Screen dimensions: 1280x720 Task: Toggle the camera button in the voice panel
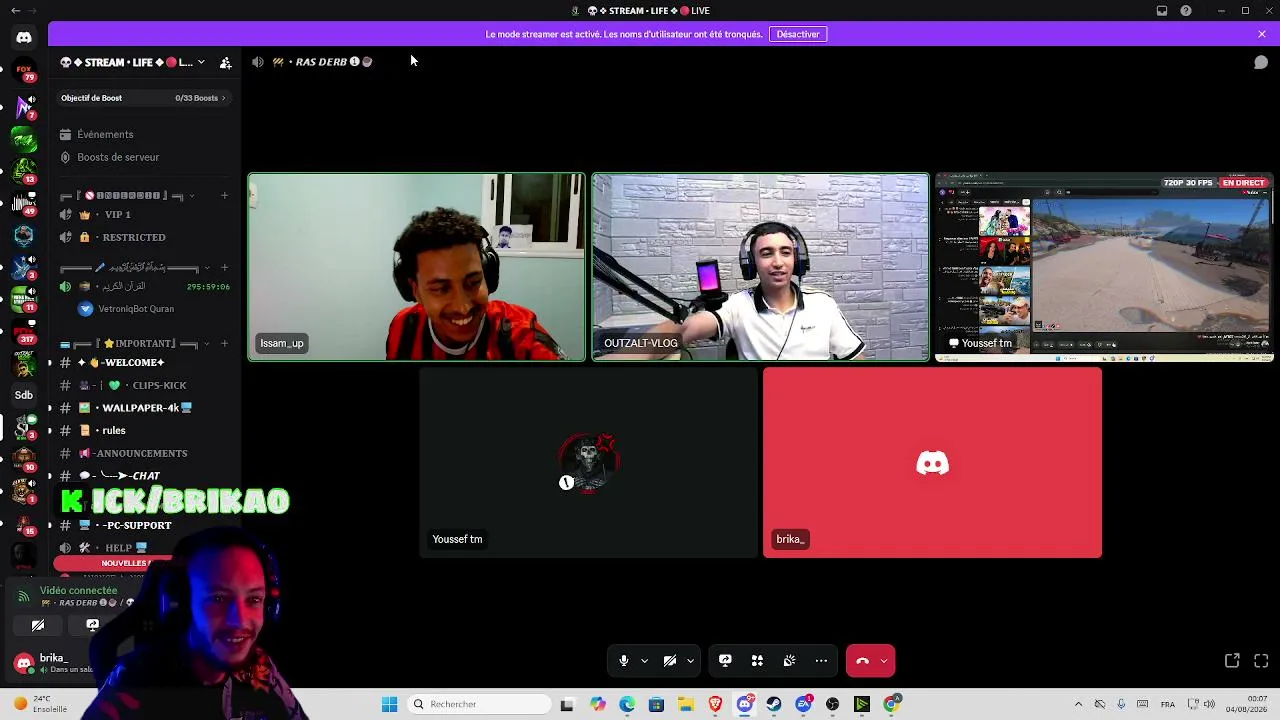point(38,625)
